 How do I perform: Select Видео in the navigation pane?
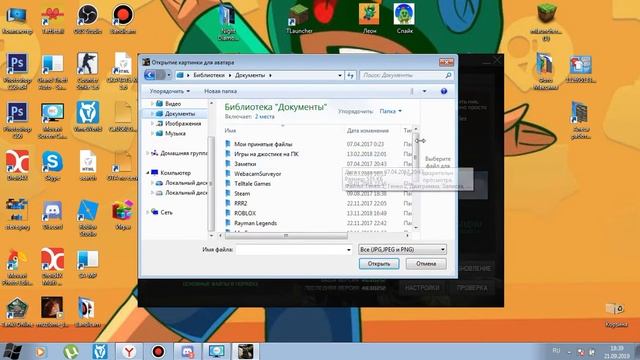coord(173,104)
